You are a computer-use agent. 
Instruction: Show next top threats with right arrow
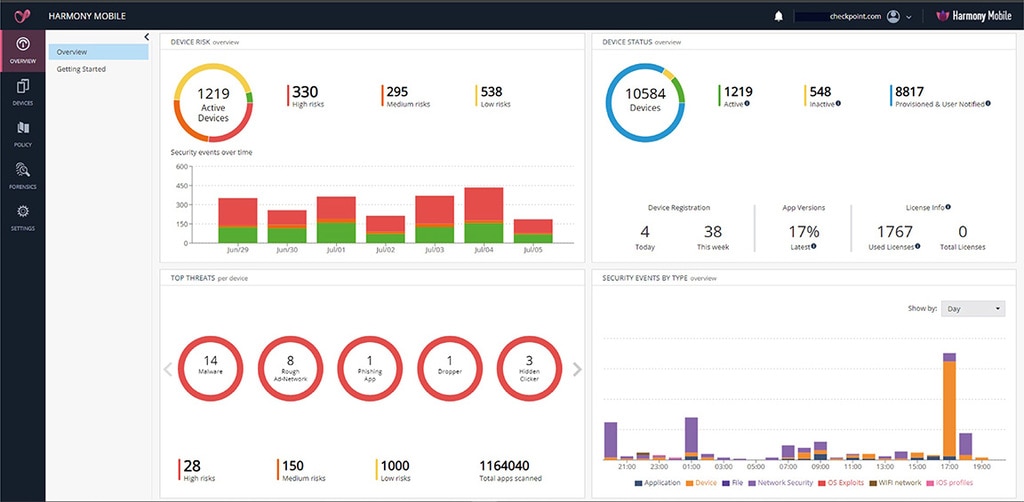point(577,369)
